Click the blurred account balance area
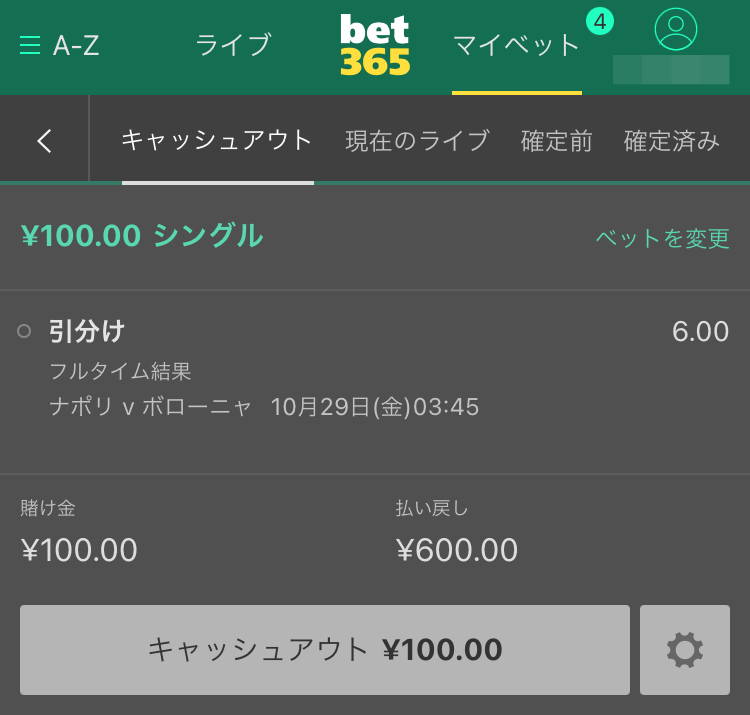750x715 pixels. pos(671,70)
